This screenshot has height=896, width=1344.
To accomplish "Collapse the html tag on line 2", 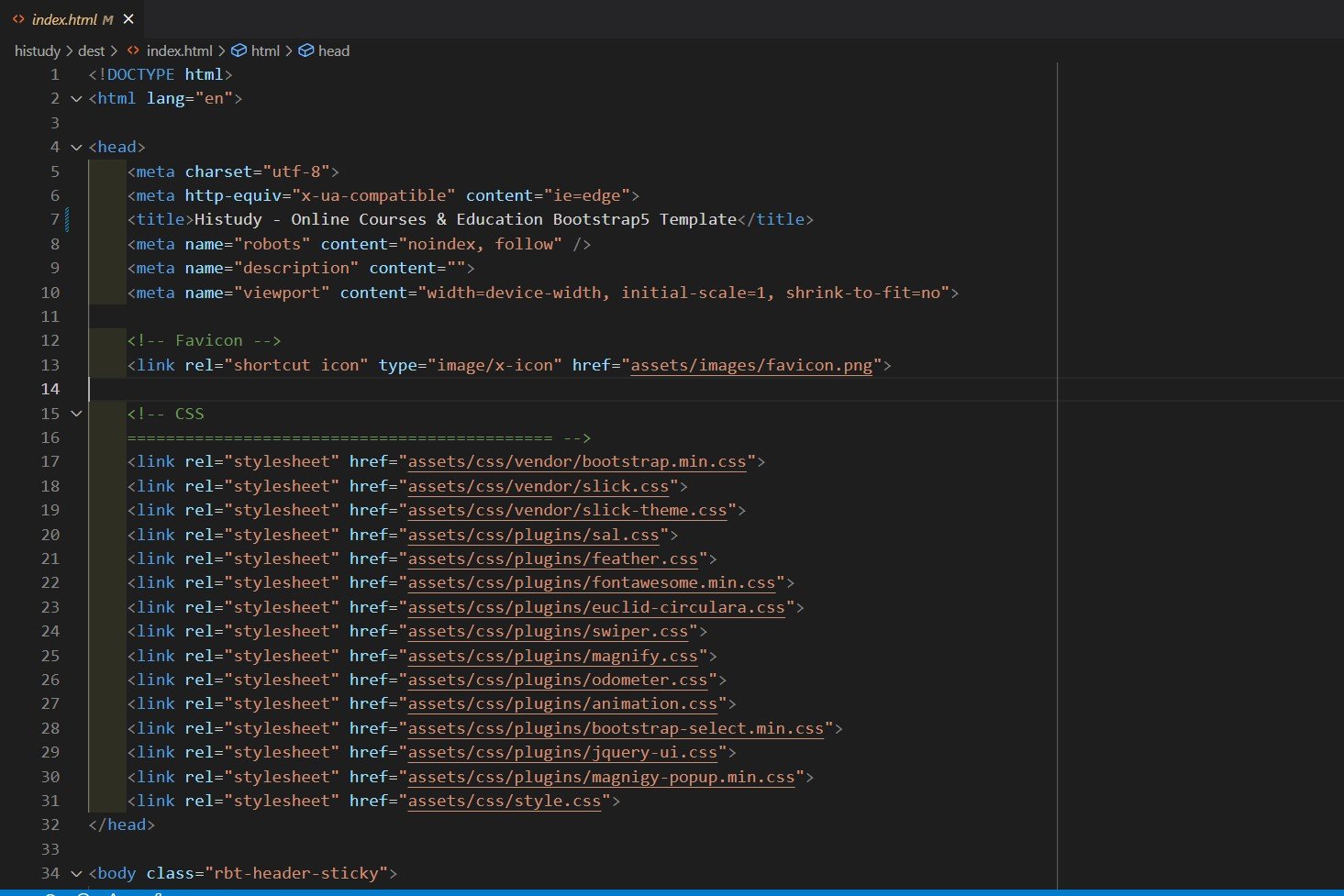I will click(77, 99).
